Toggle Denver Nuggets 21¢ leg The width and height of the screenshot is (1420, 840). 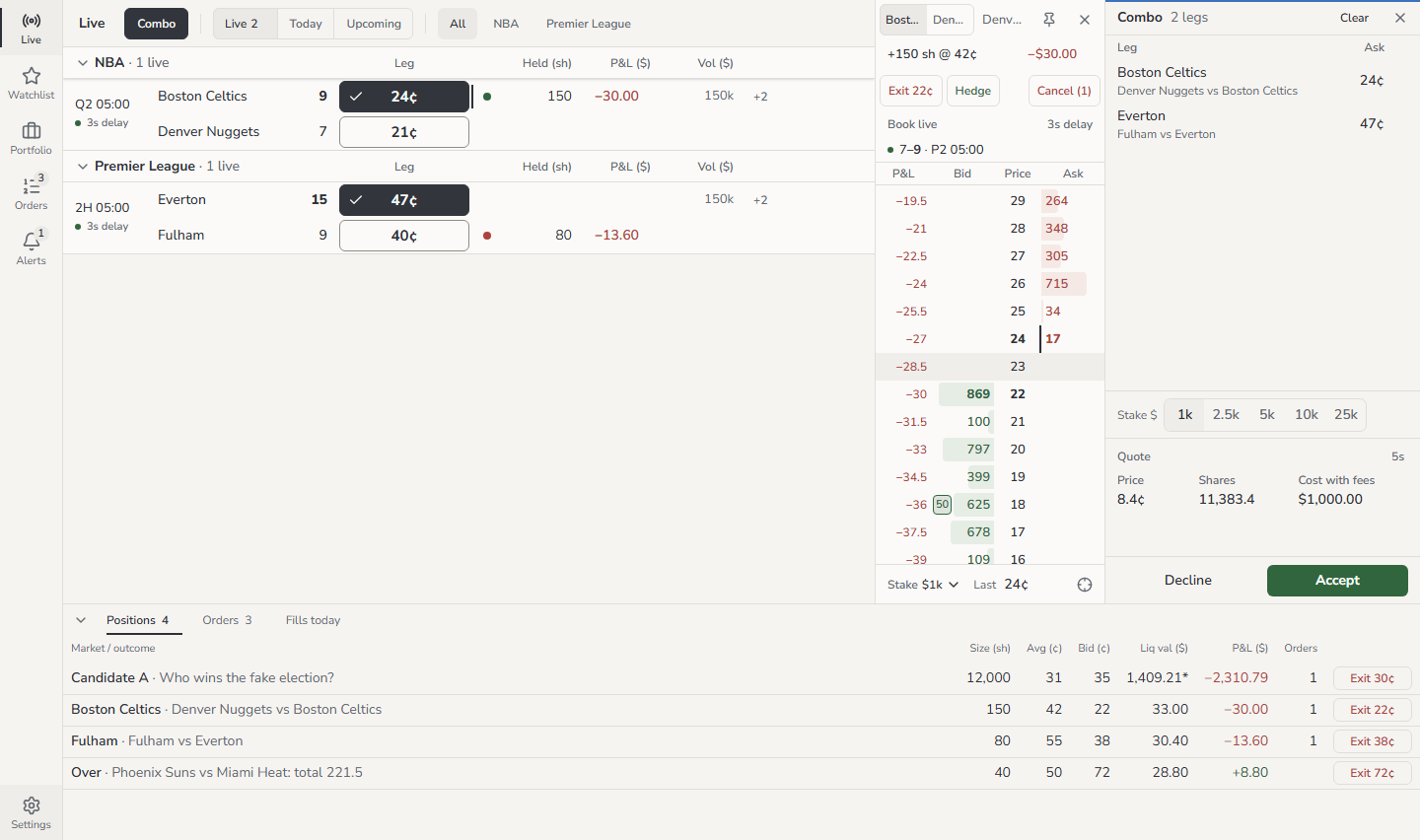point(404,132)
